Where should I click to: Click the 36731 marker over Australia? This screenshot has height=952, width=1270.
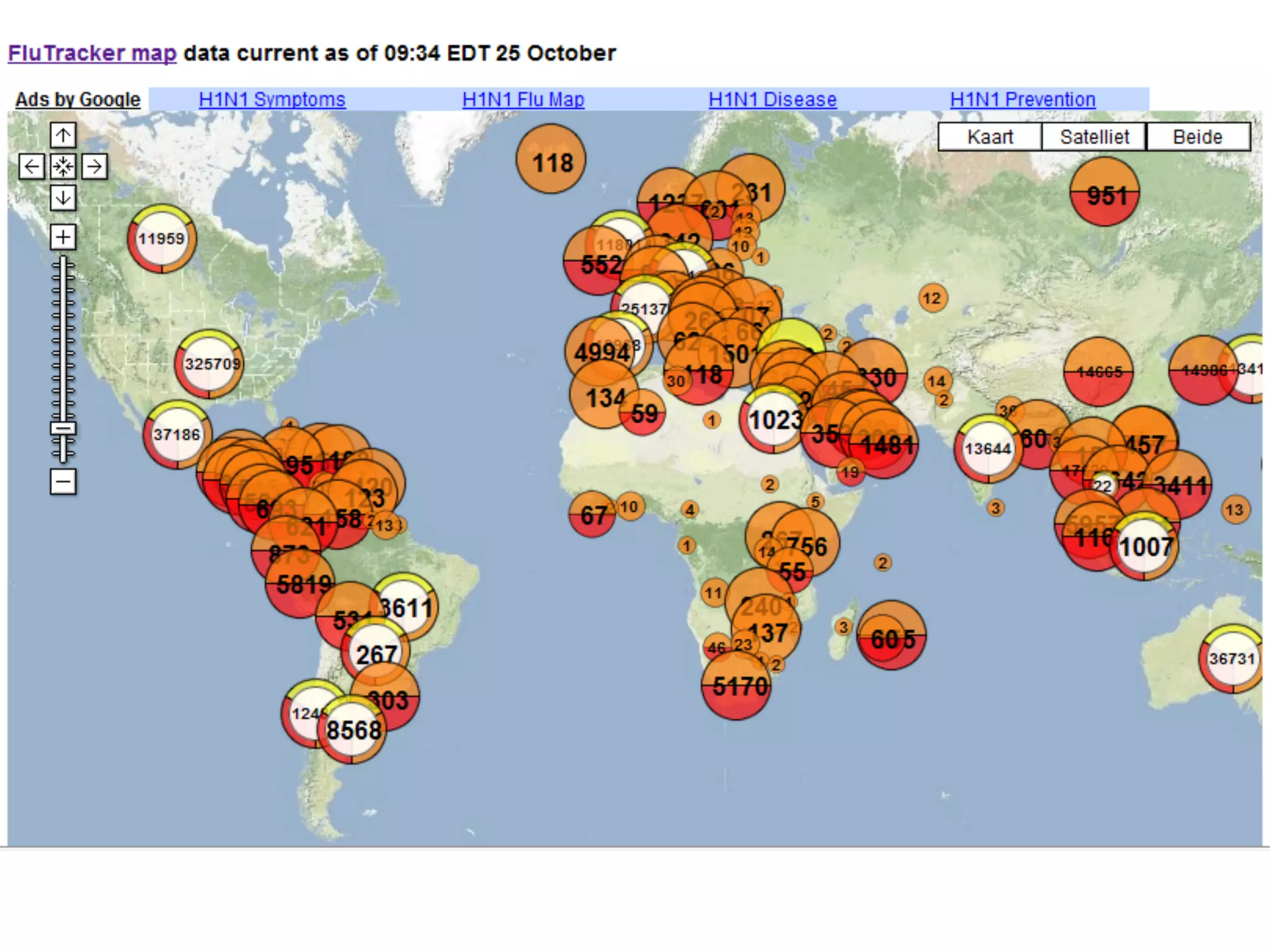coord(1232,659)
